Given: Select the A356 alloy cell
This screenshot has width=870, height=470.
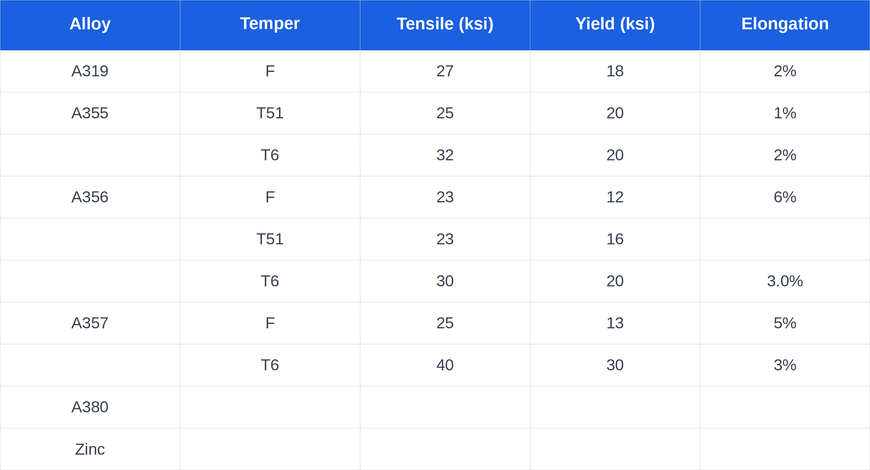Looking at the screenshot, I should point(90,197).
